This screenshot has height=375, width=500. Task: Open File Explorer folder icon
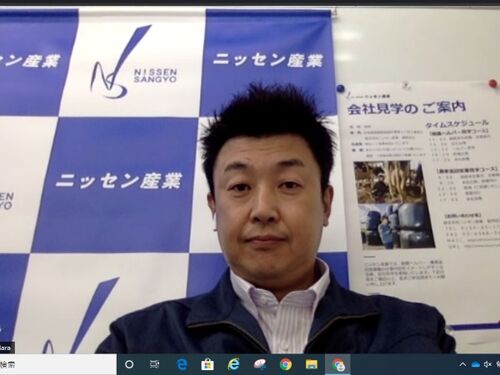click(312, 364)
